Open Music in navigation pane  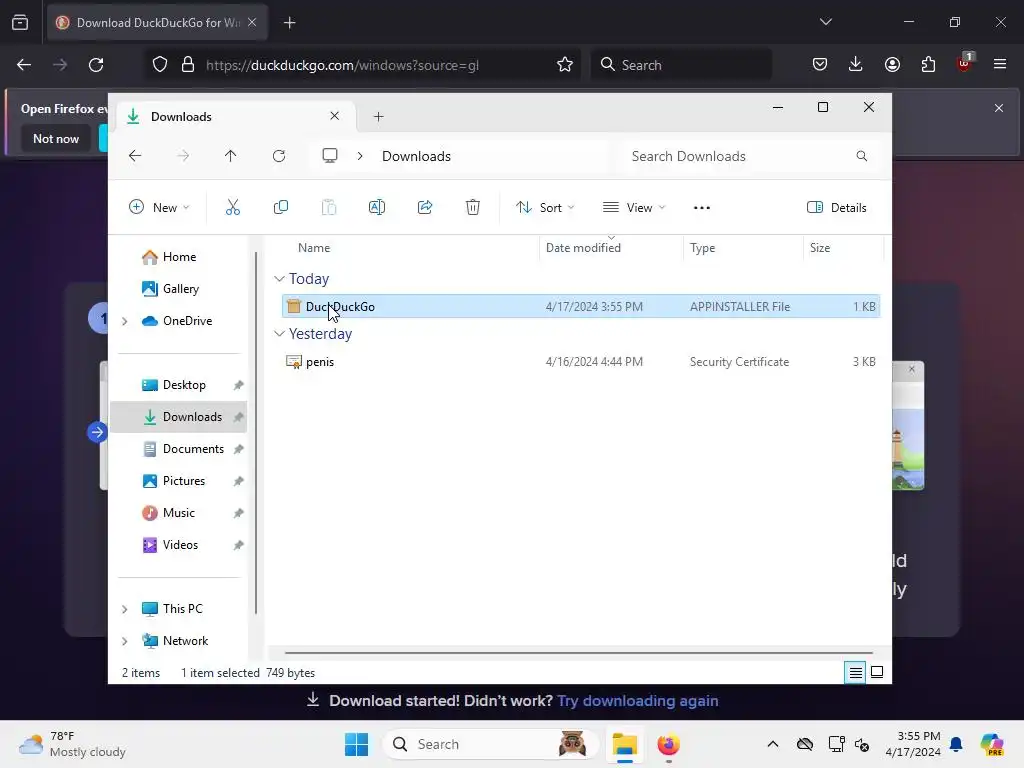tap(179, 513)
